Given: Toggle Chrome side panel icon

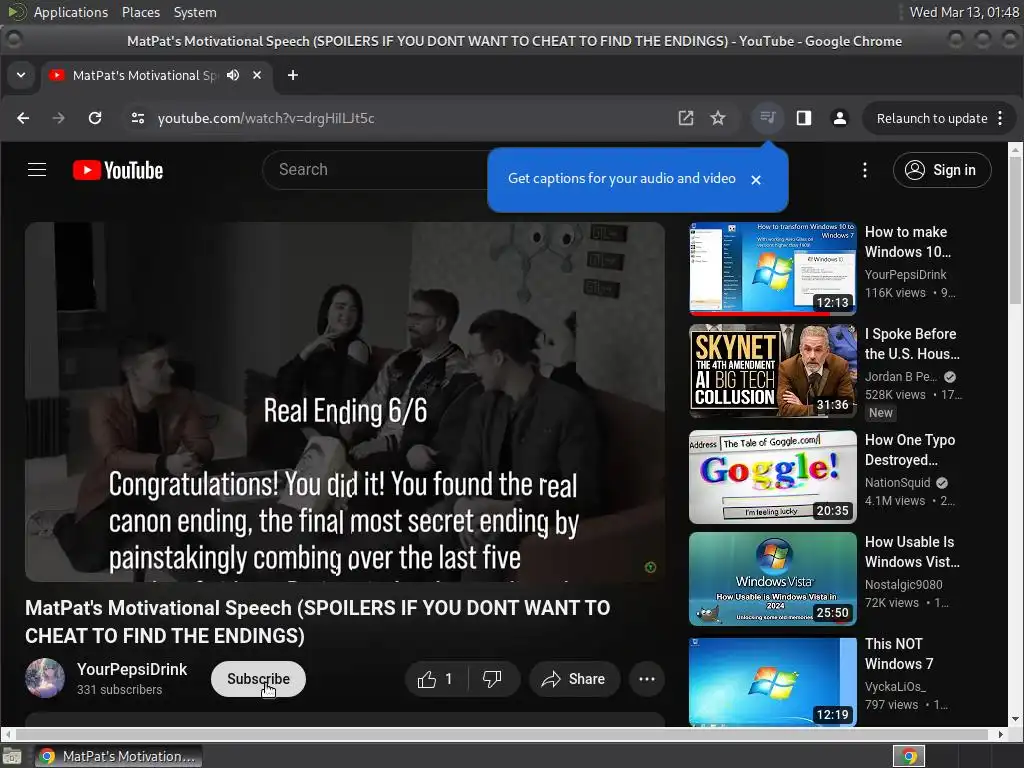Looking at the screenshot, I should click(x=804, y=118).
